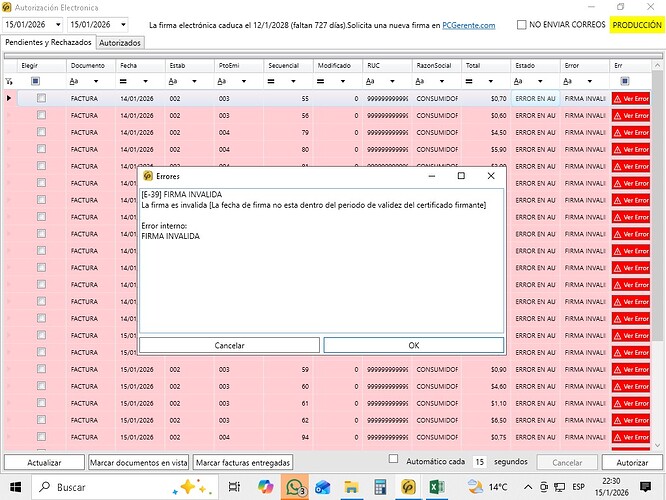Screen dimensions: 666x500
Task: Launch Excel from the taskbar
Action: coord(436,487)
